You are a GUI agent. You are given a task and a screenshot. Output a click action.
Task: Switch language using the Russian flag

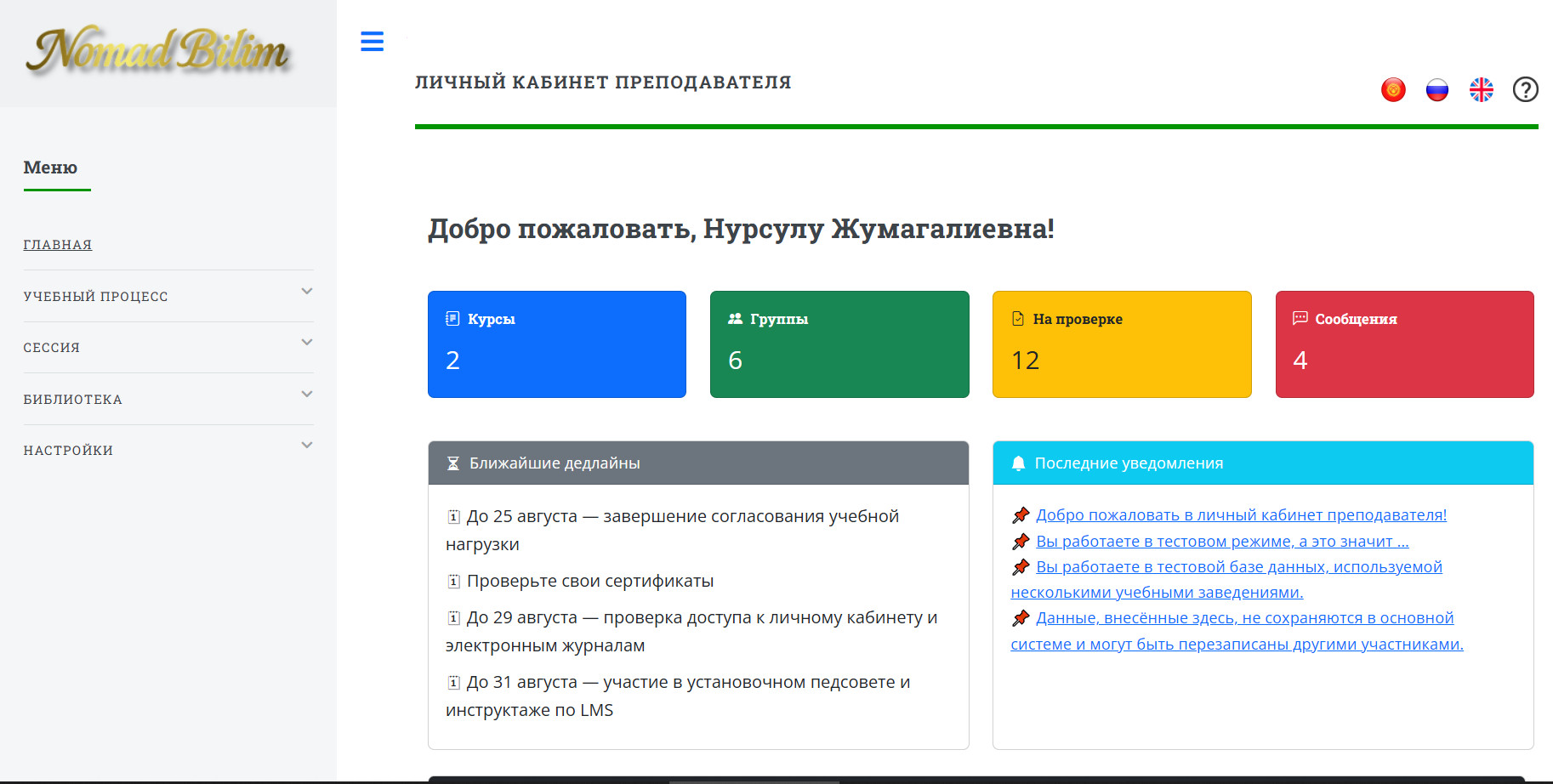[1437, 89]
